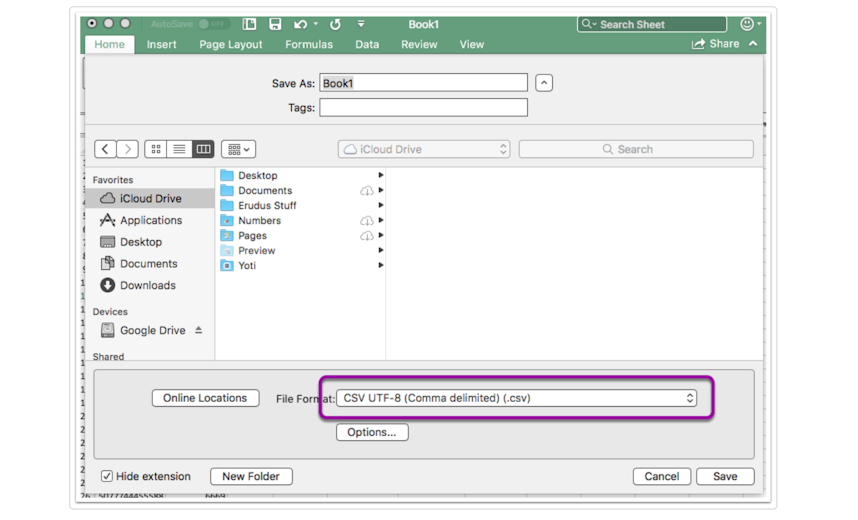Switch to list view
The image size is (858, 520).
tap(179, 149)
